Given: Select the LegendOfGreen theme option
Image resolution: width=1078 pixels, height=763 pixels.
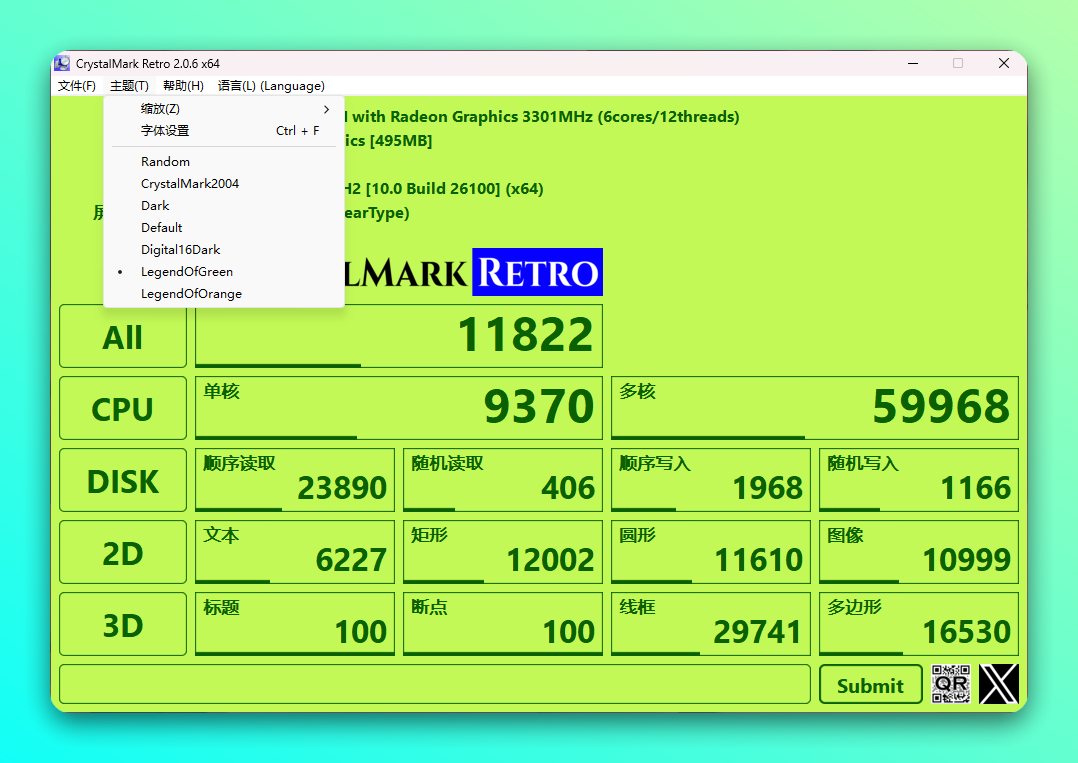Looking at the screenshot, I should [187, 272].
